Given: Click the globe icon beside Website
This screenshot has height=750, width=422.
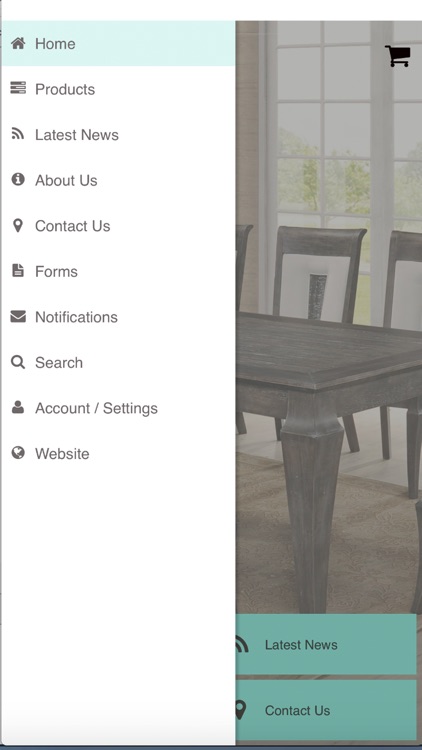Looking at the screenshot, I should 18,452.
